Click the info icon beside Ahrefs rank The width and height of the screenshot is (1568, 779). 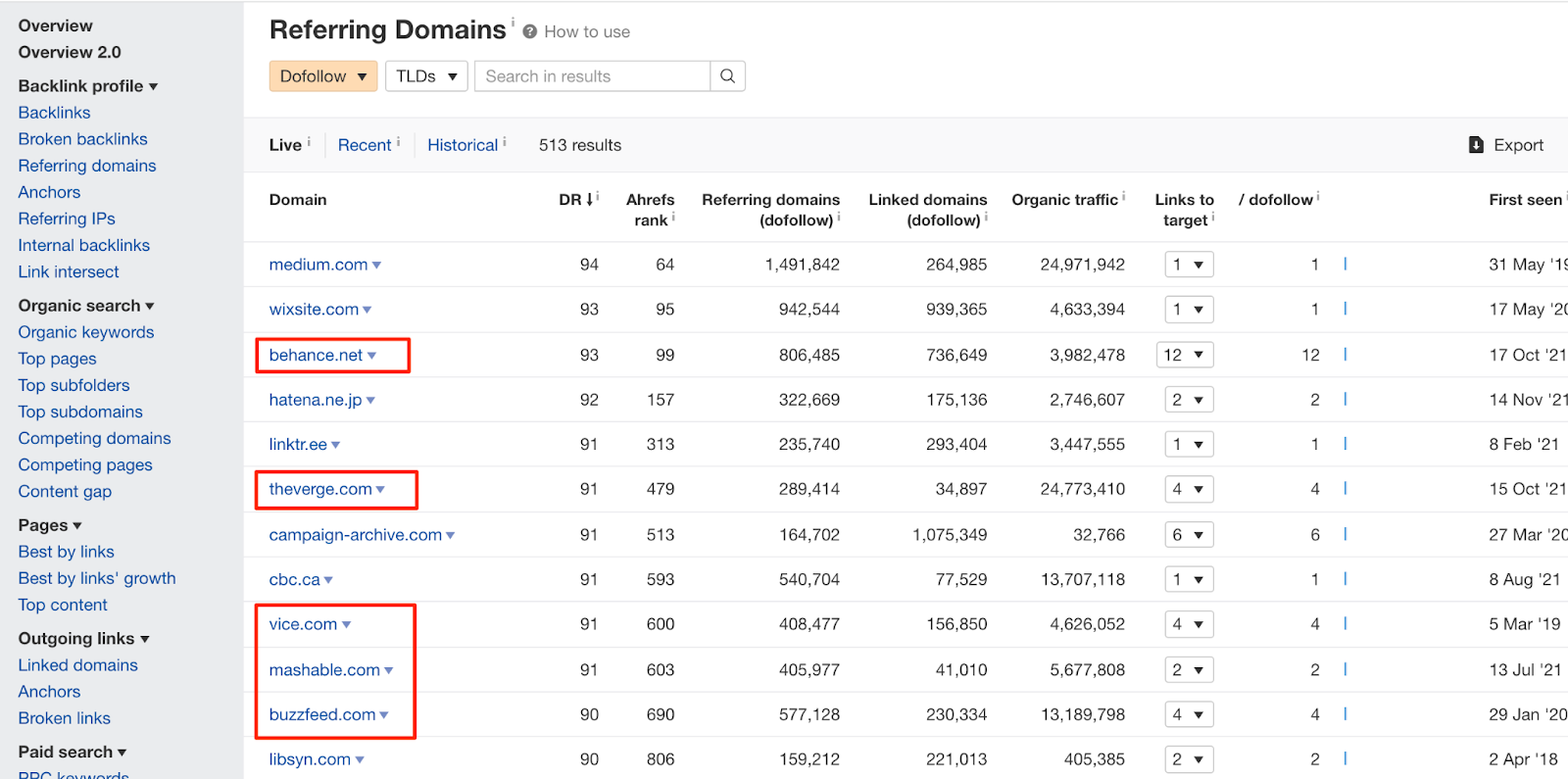[673, 217]
